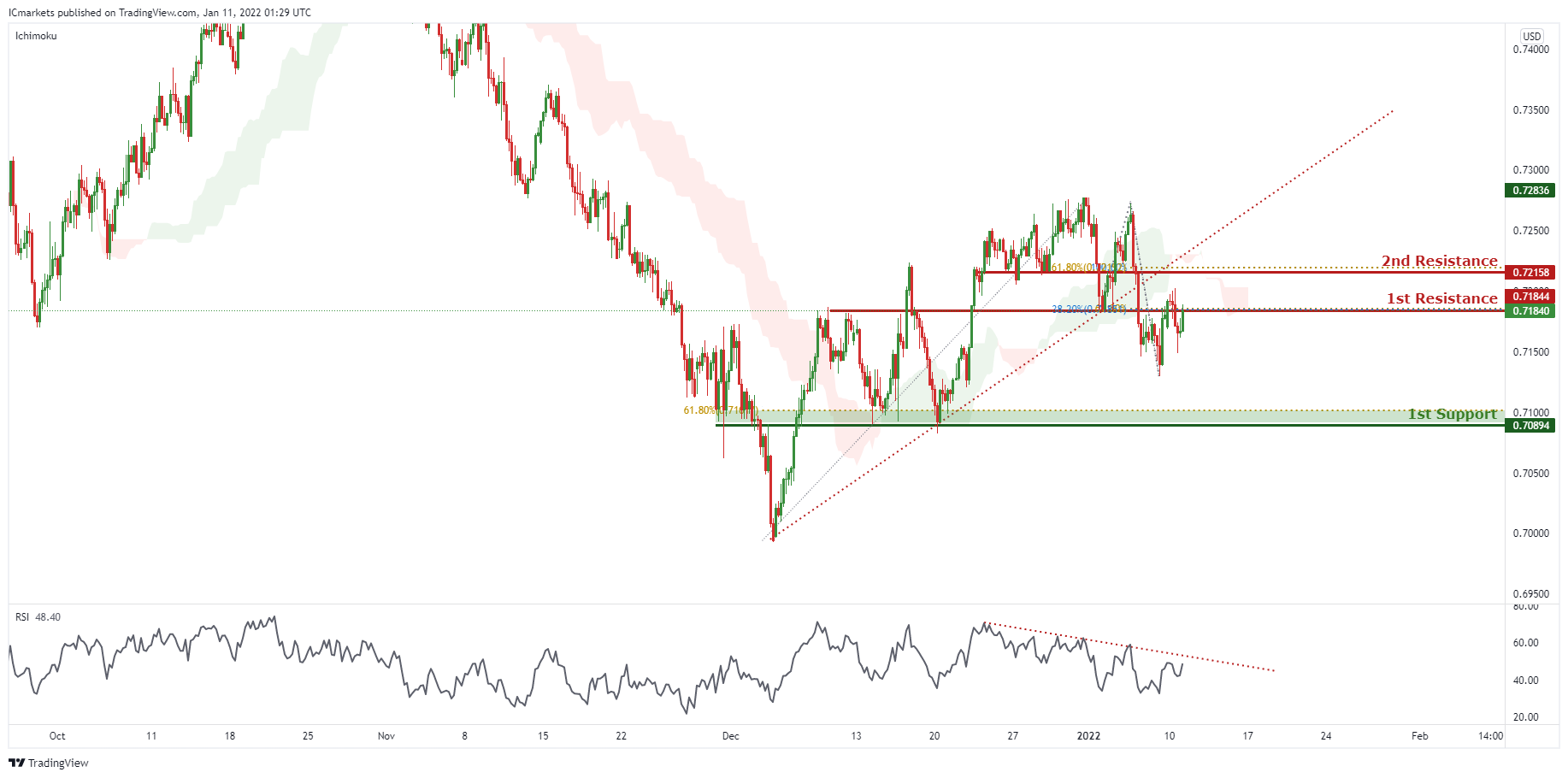Click the 0.72500 price axis value
The height and width of the screenshot is (778, 1568).
click(1530, 231)
